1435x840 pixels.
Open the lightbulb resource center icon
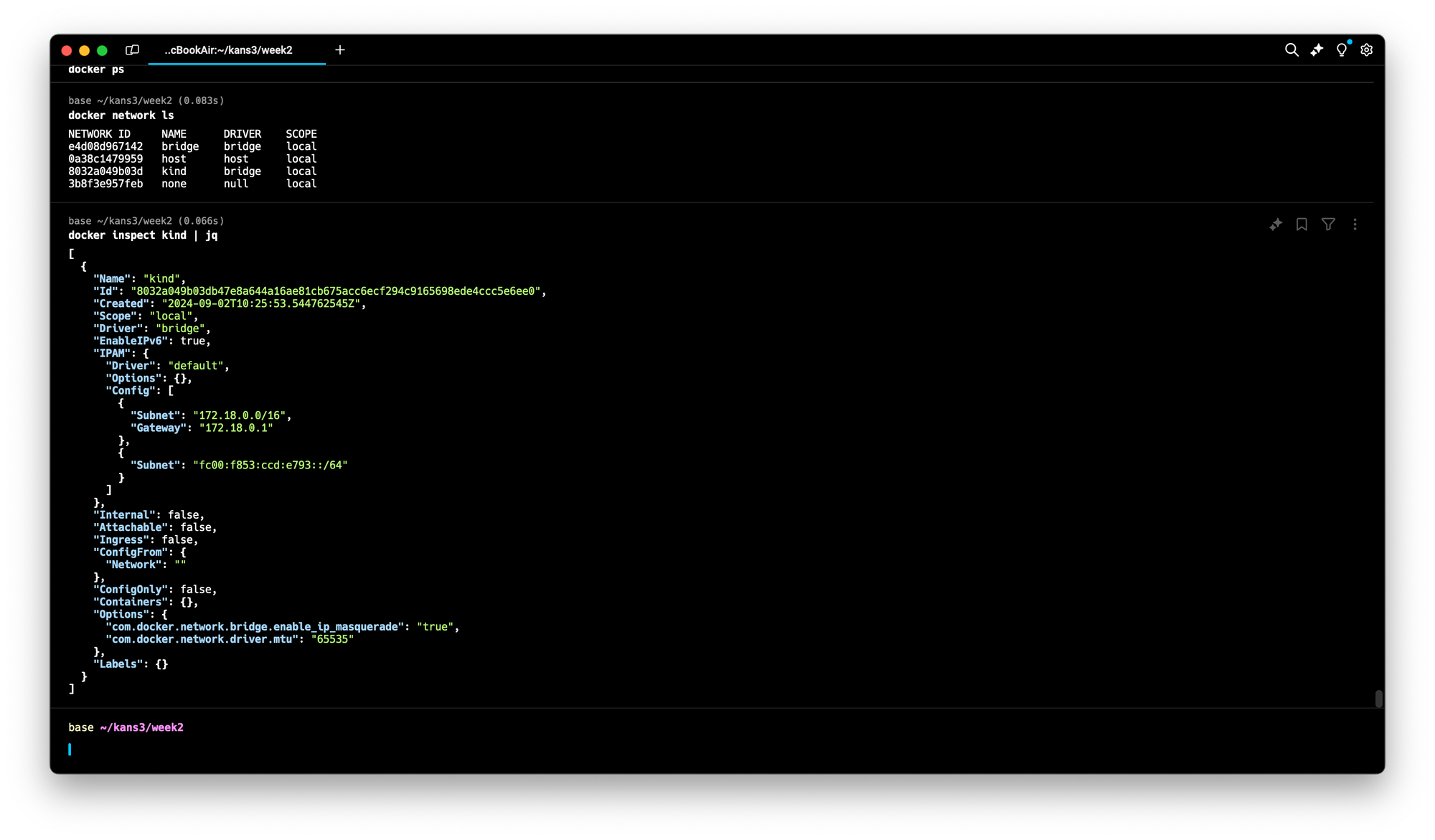coord(1342,49)
